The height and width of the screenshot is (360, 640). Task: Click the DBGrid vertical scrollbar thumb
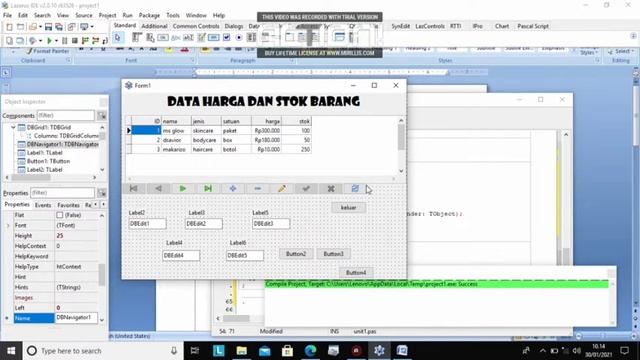401,137
